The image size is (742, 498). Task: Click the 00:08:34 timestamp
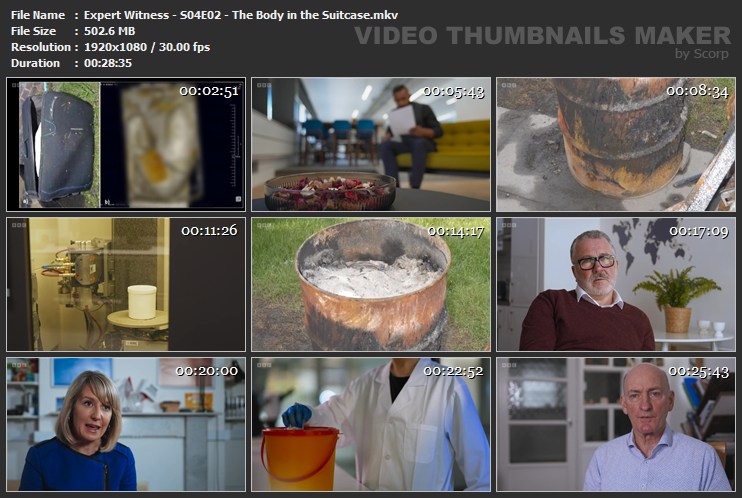[x=698, y=91]
